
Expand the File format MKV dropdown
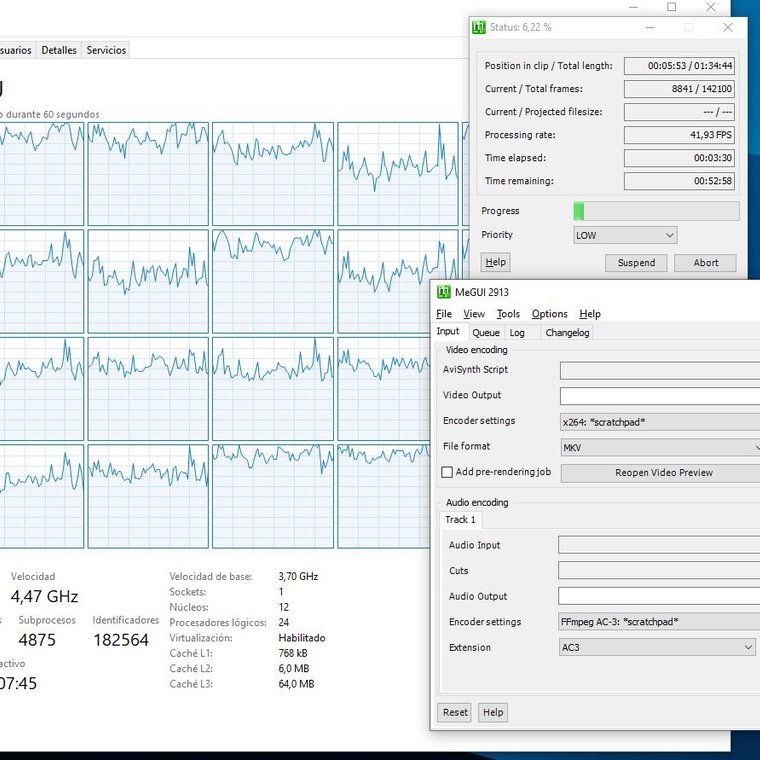click(x=660, y=447)
